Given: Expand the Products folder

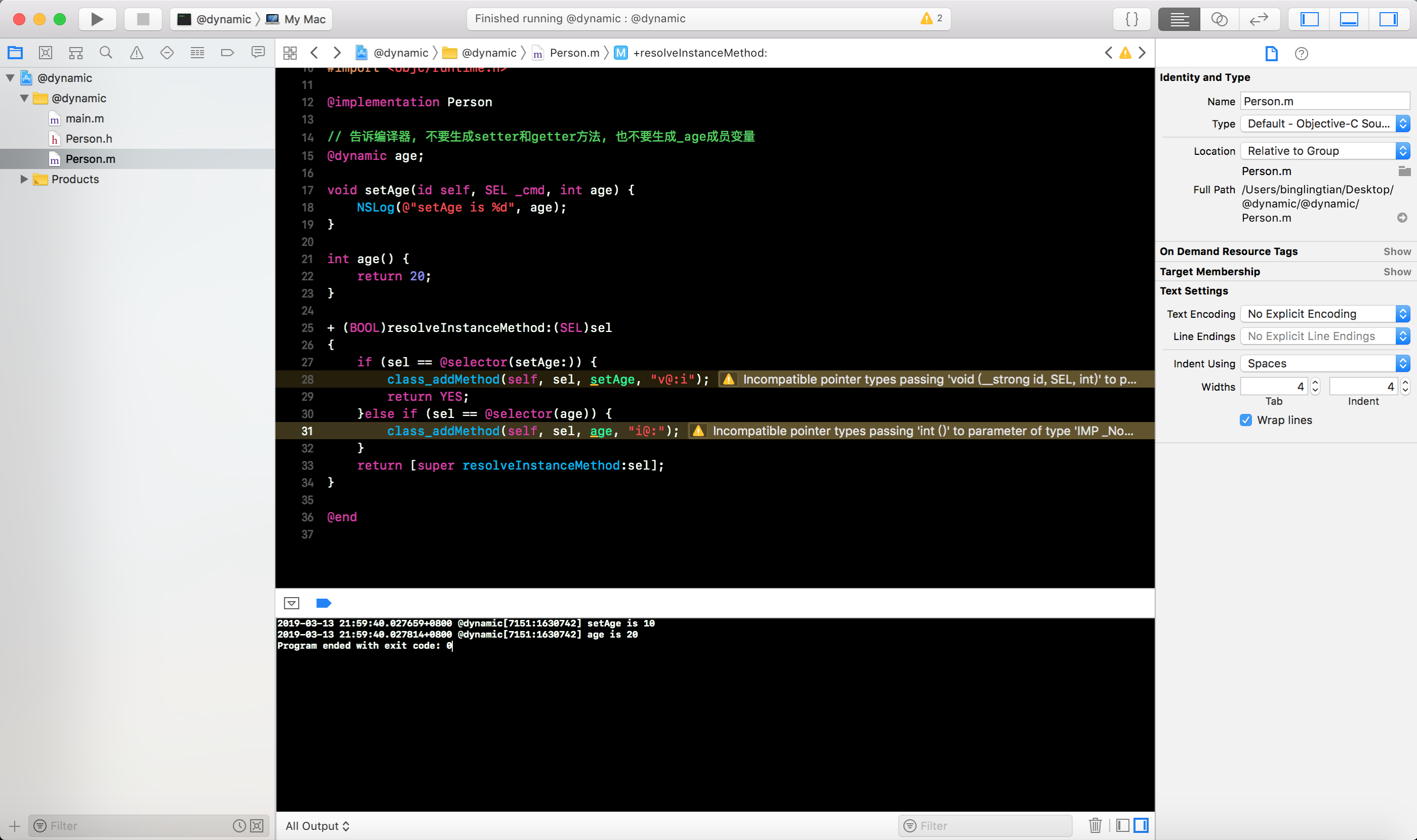Looking at the screenshot, I should pyautogui.click(x=24, y=180).
